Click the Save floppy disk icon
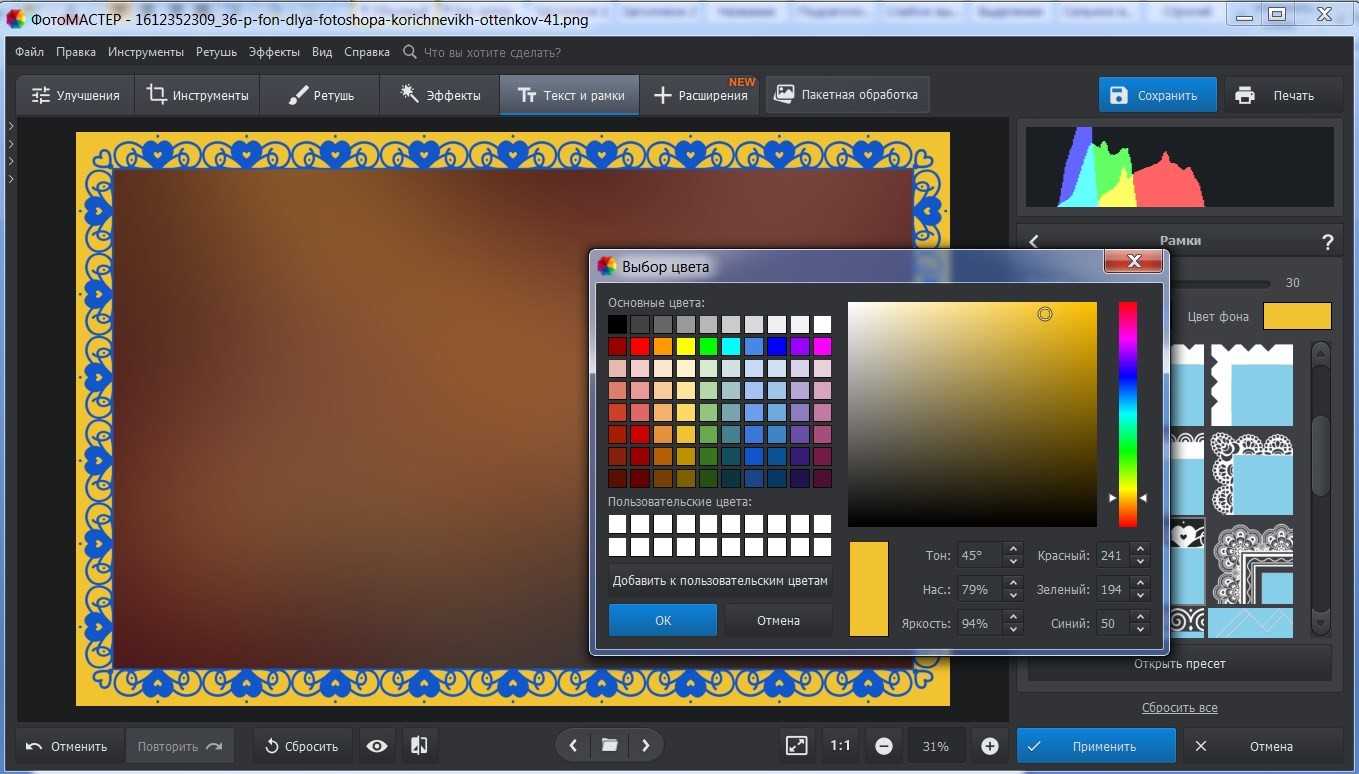The height and width of the screenshot is (774, 1359). (1118, 96)
